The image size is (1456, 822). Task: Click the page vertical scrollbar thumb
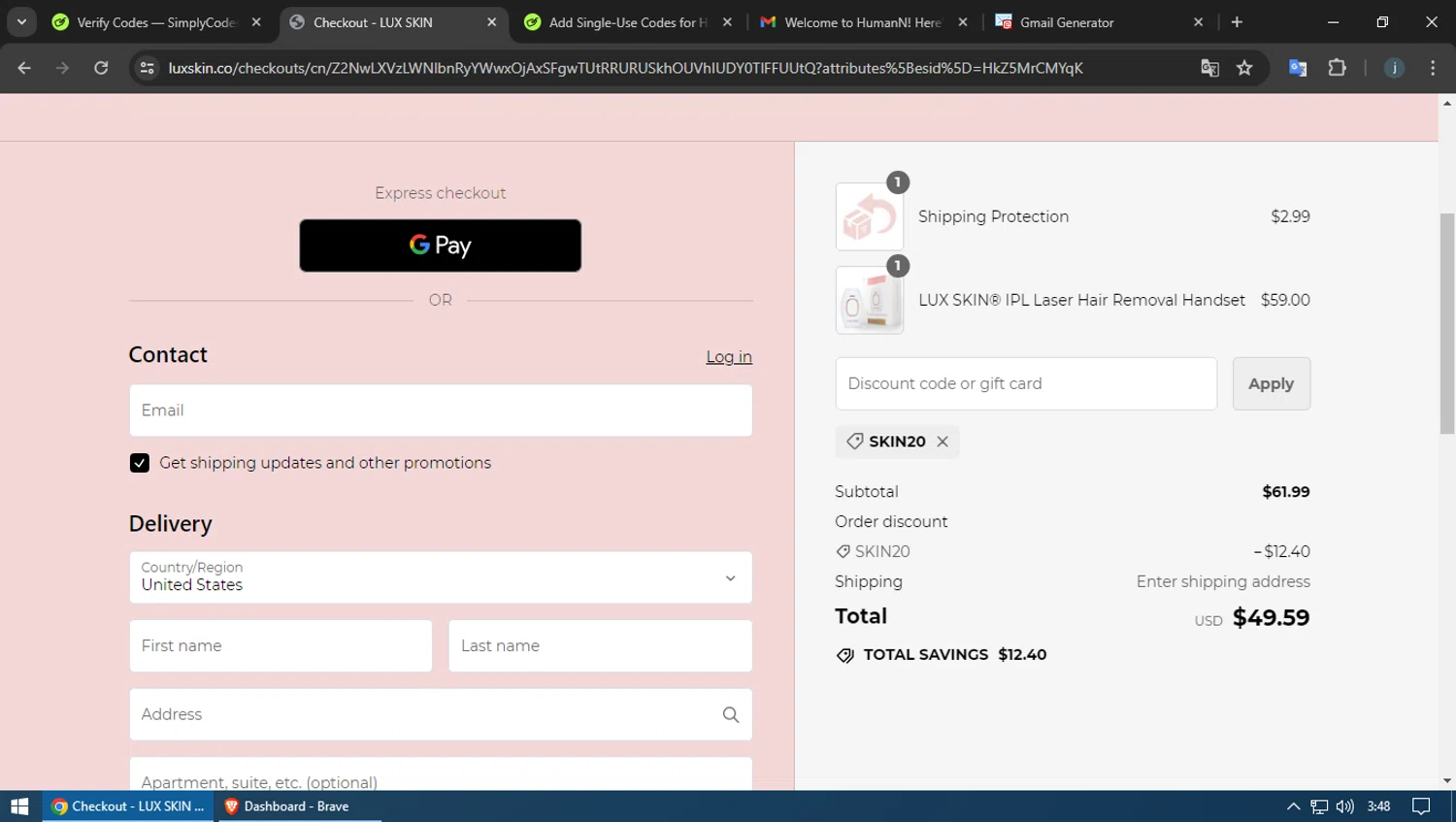(1447, 323)
